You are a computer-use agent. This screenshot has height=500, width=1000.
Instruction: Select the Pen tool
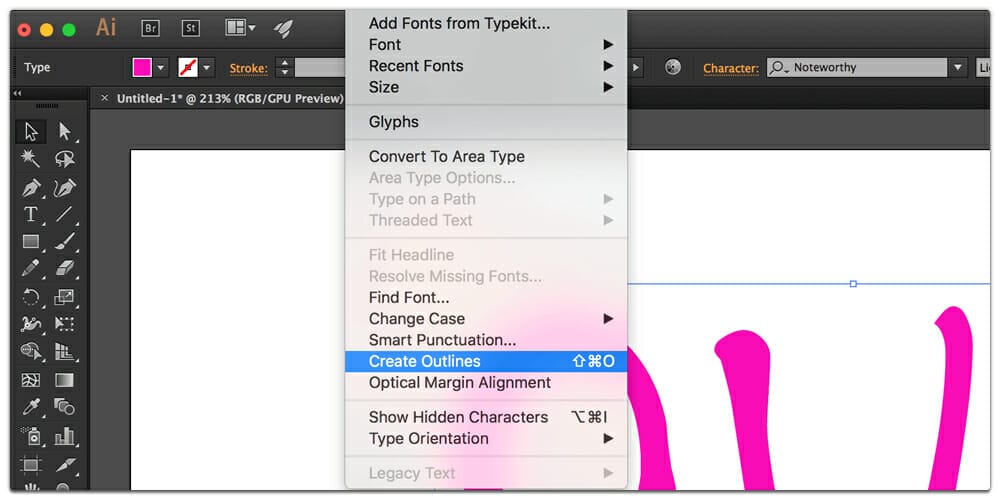pyautogui.click(x=31, y=188)
